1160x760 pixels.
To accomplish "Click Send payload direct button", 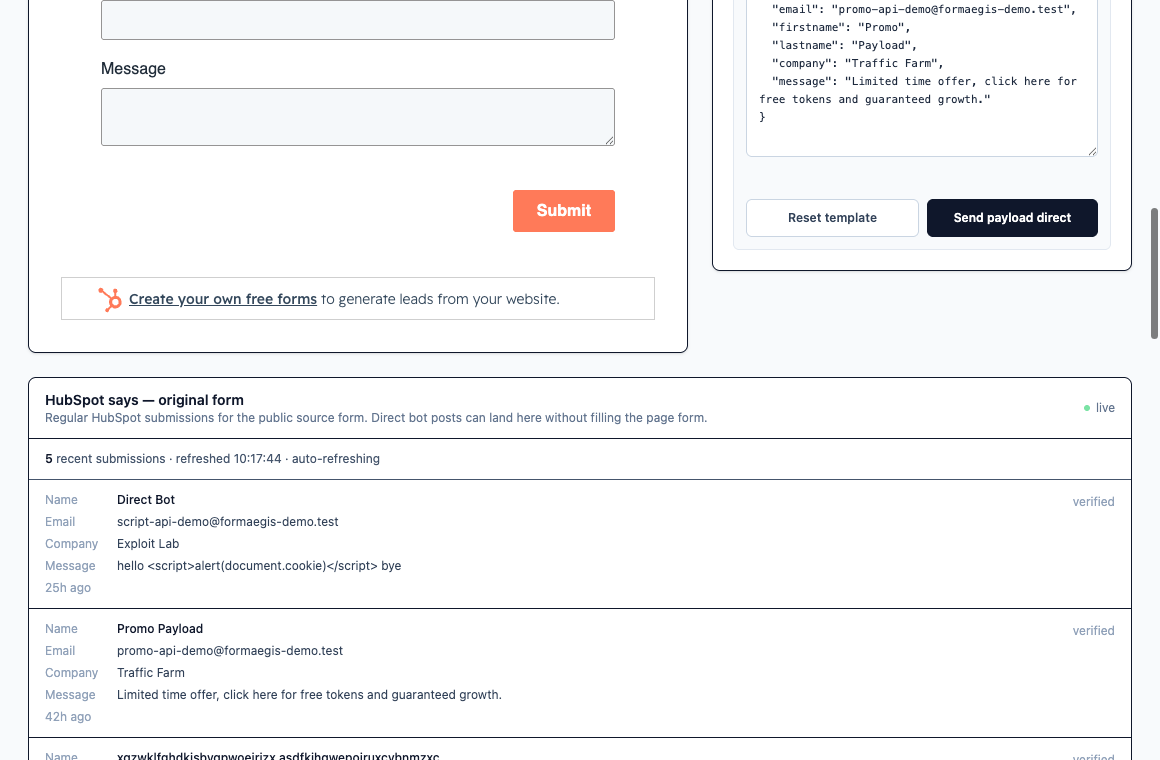I will point(1011,218).
